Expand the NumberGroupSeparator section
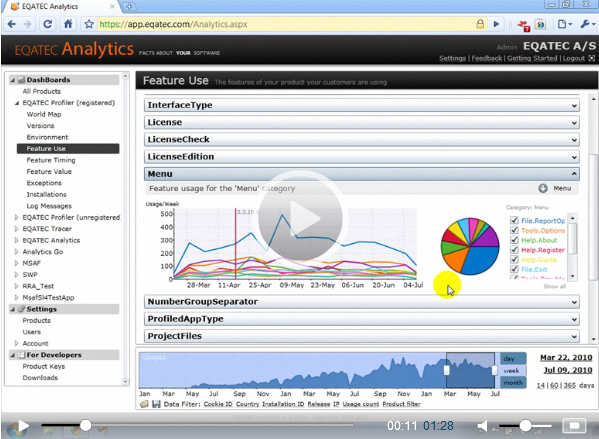Image resolution: width=599 pixels, height=439 pixels. (361, 302)
